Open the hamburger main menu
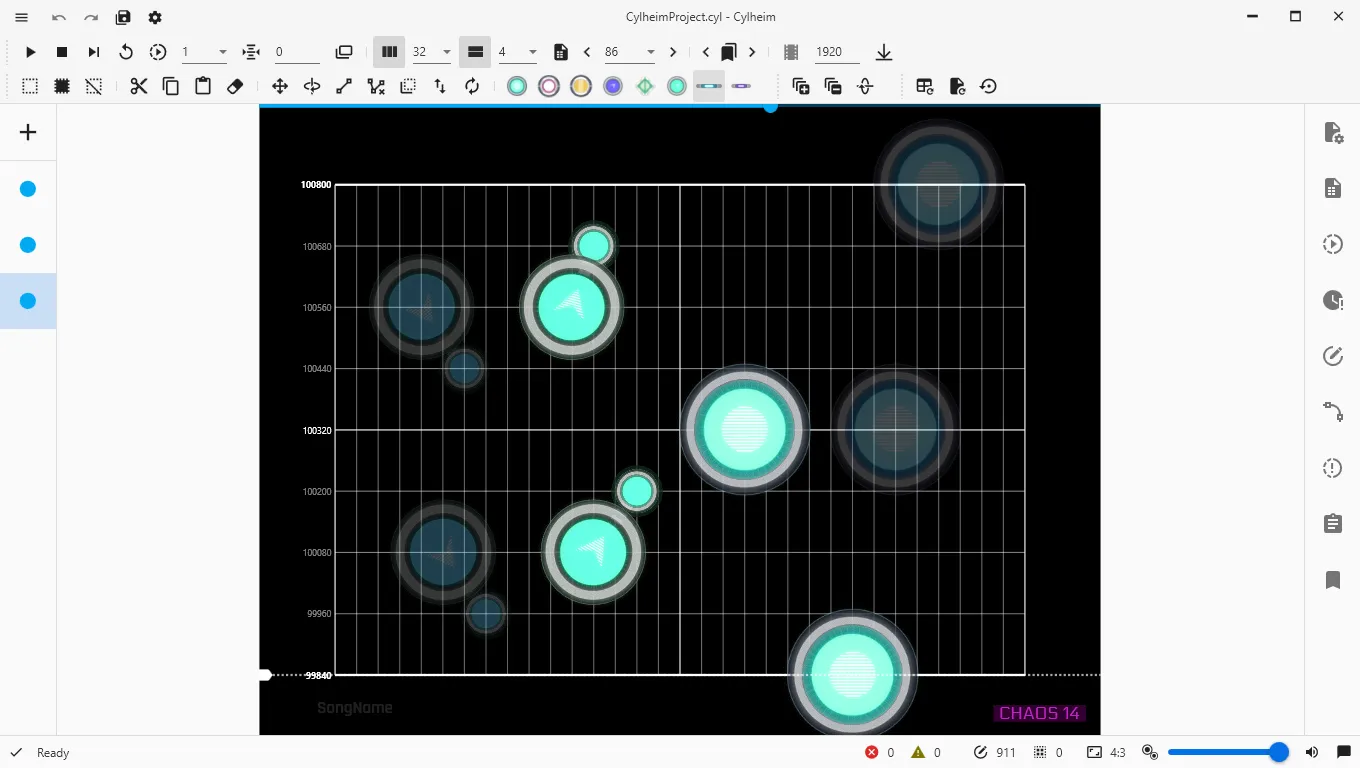 coord(22,17)
